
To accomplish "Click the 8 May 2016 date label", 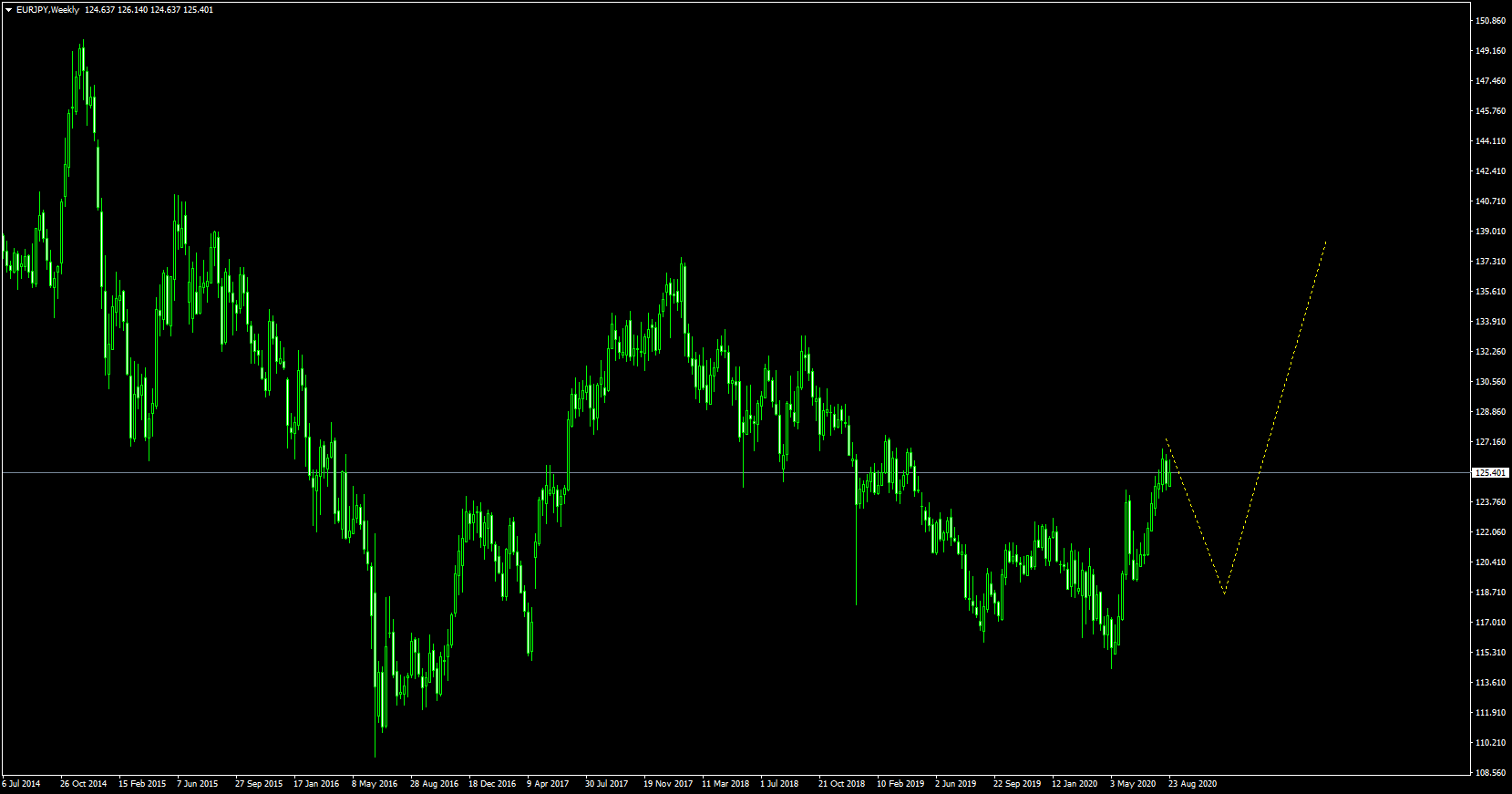I will [x=375, y=784].
